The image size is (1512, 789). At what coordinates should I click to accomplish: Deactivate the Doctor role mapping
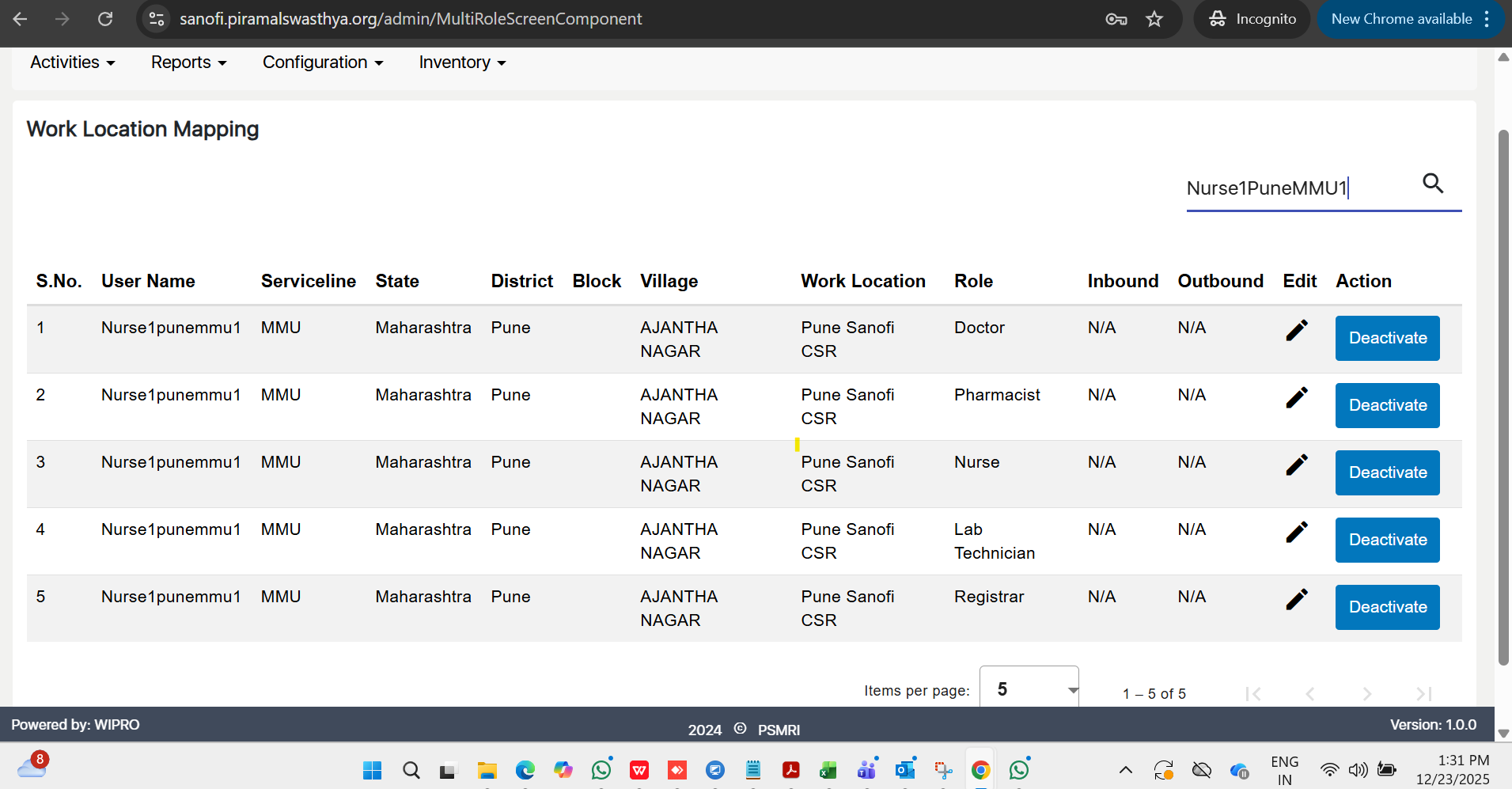point(1387,338)
